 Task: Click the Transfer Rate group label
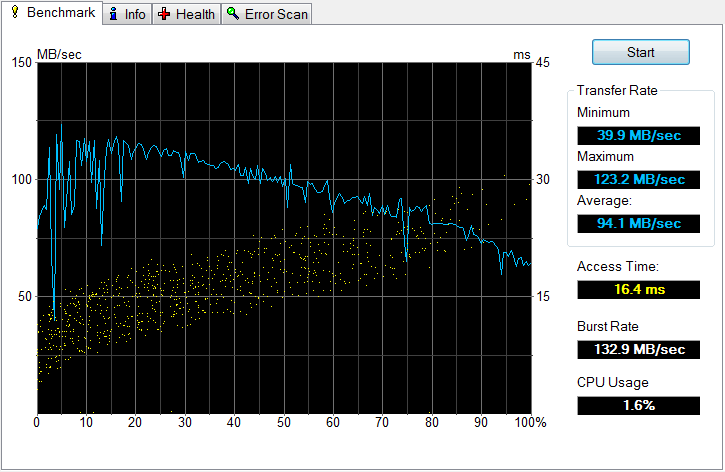(617, 90)
